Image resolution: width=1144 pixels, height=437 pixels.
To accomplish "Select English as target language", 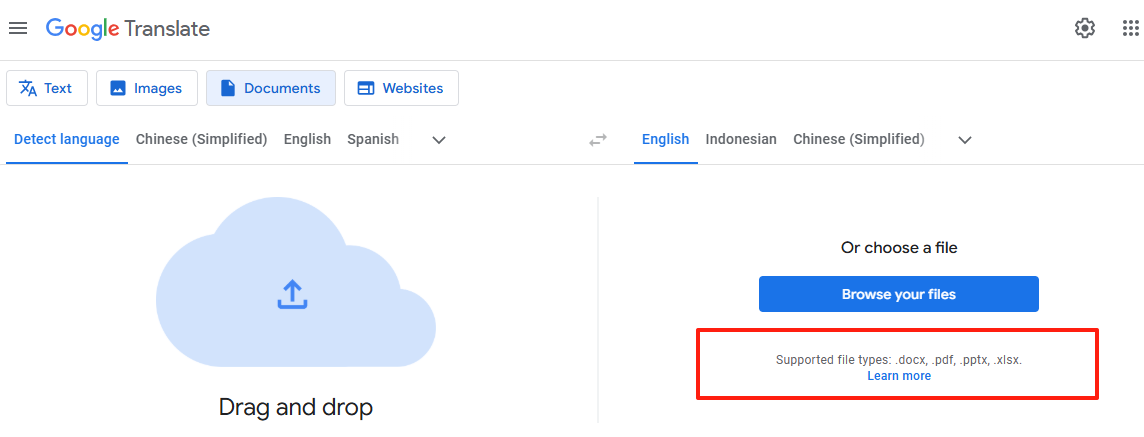I will click(665, 139).
